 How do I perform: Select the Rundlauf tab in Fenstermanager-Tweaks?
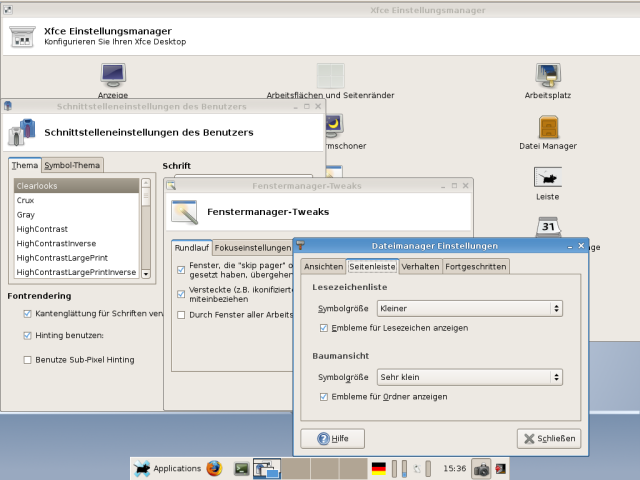(191, 247)
